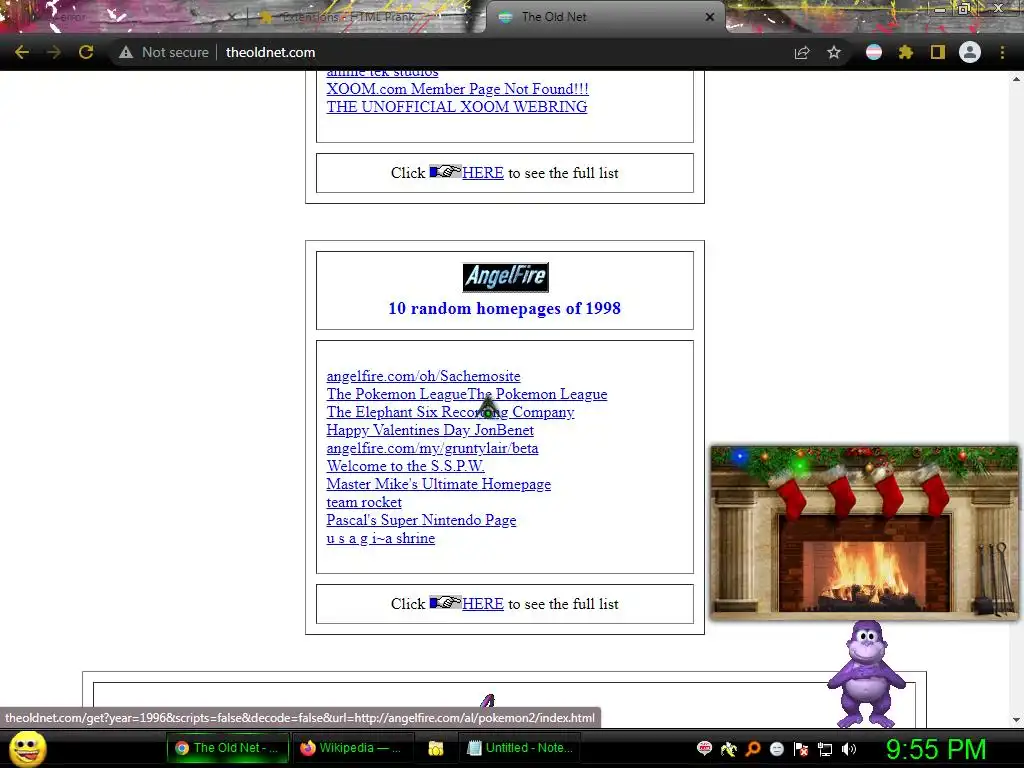Share this page via share icon
This screenshot has width=1024, height=768.
click(x=801, y=52)
